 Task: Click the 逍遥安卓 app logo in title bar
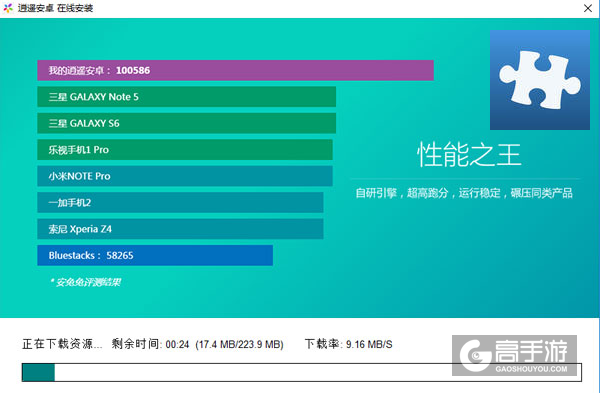8,8
